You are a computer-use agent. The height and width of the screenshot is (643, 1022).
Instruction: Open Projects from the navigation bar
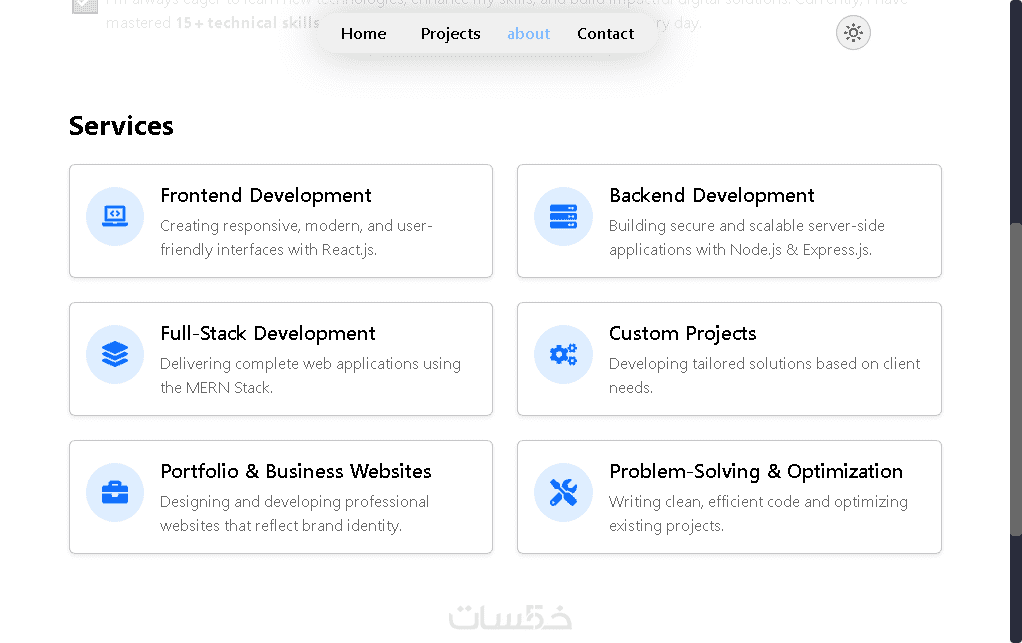[450, 34]
